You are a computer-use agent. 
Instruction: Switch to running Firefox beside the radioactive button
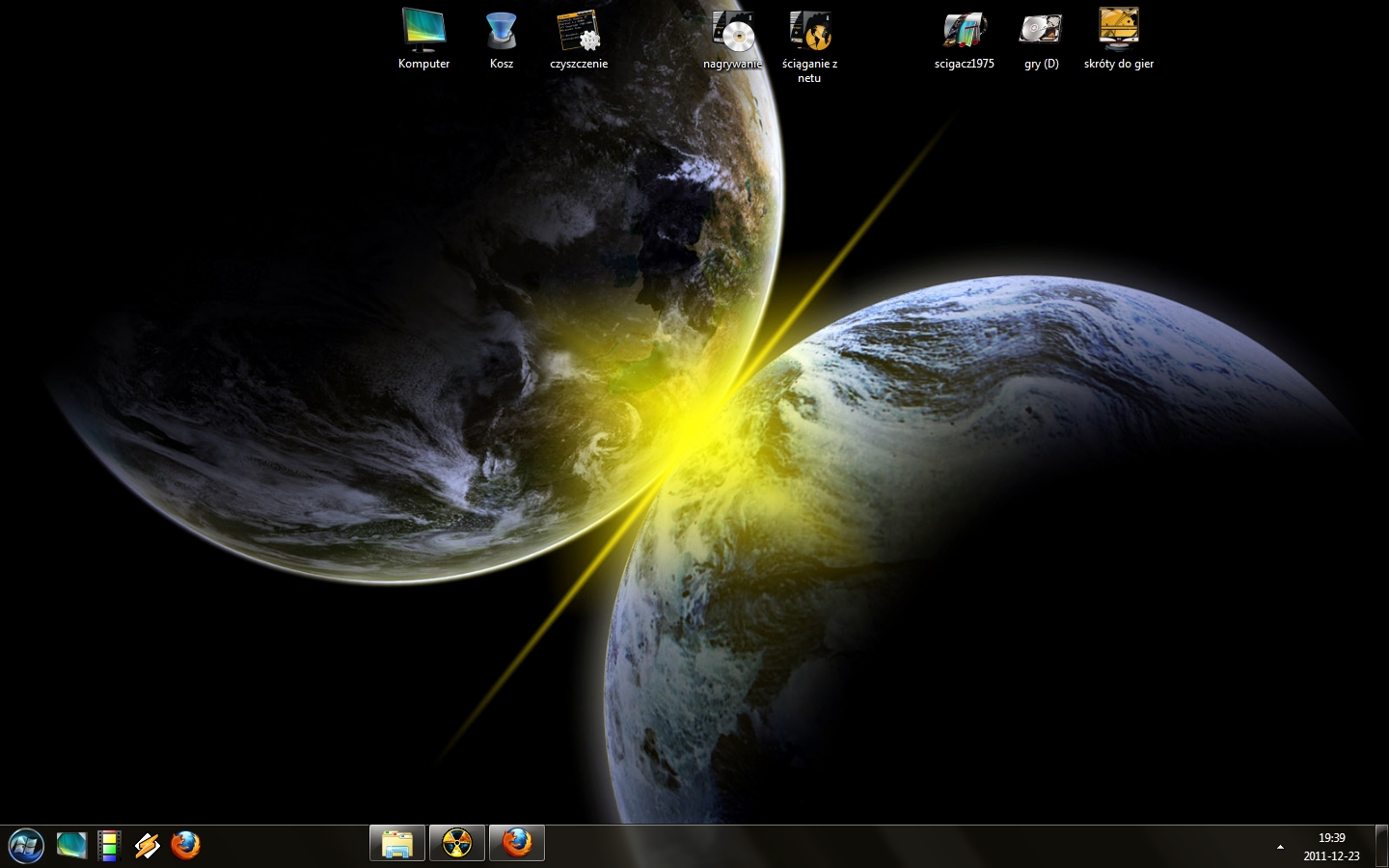point(517,844)
